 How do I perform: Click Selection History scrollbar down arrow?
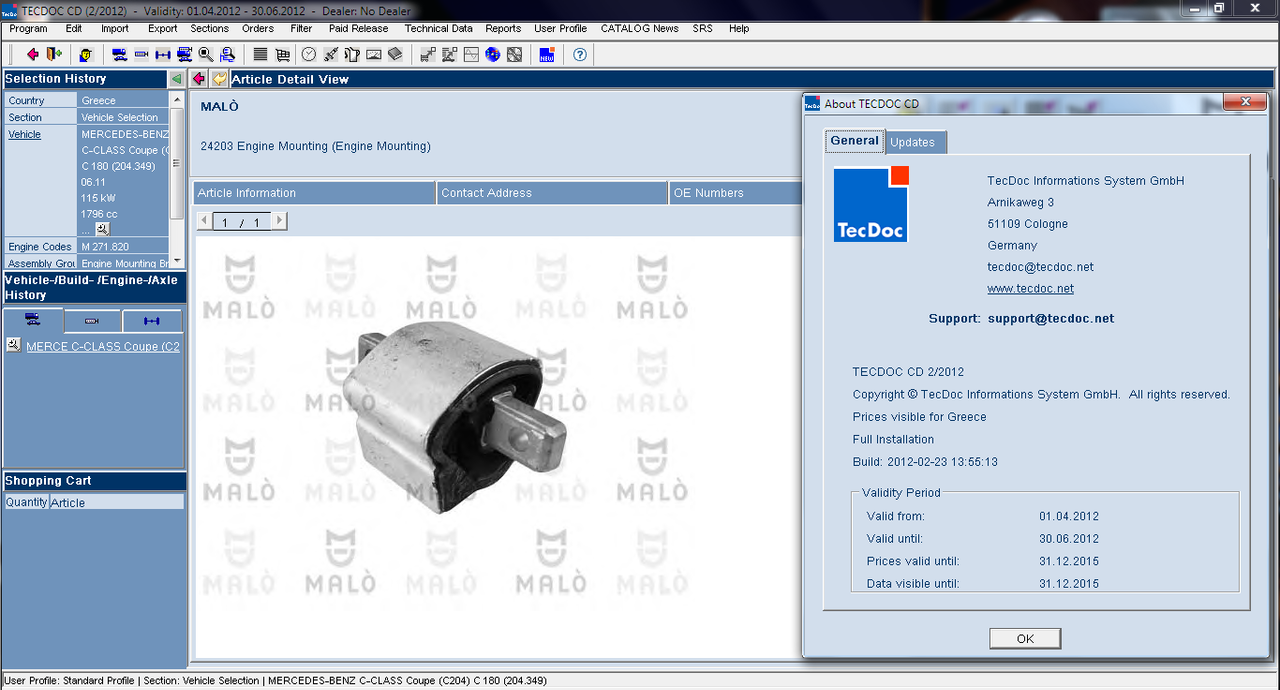coord(178,259)
